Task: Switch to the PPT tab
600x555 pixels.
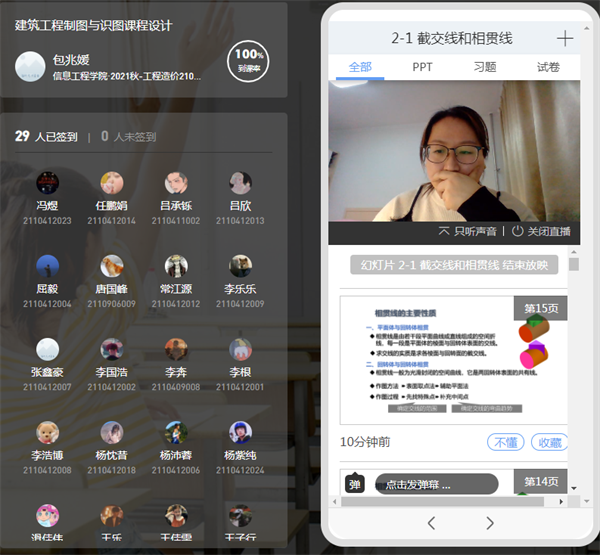Action: [x=422, y=67]
